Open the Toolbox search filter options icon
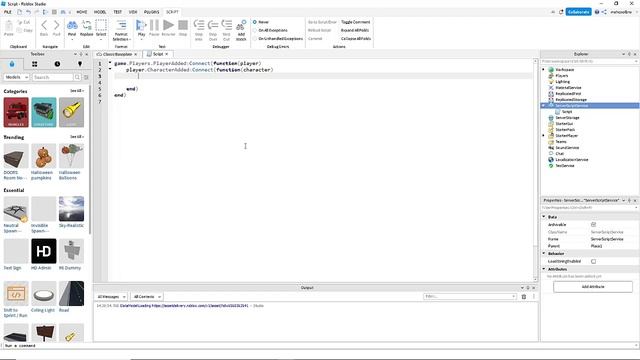 click(x=86, y=77)
